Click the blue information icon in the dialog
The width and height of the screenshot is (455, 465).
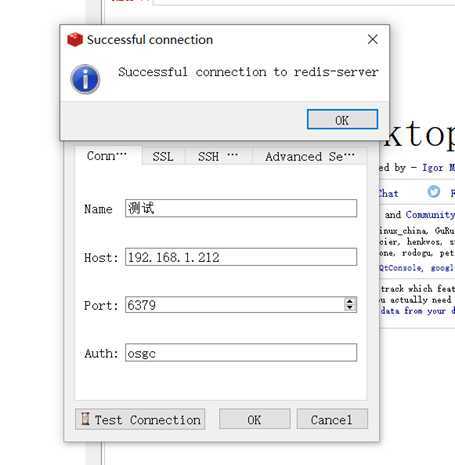[x=85, y=79]
